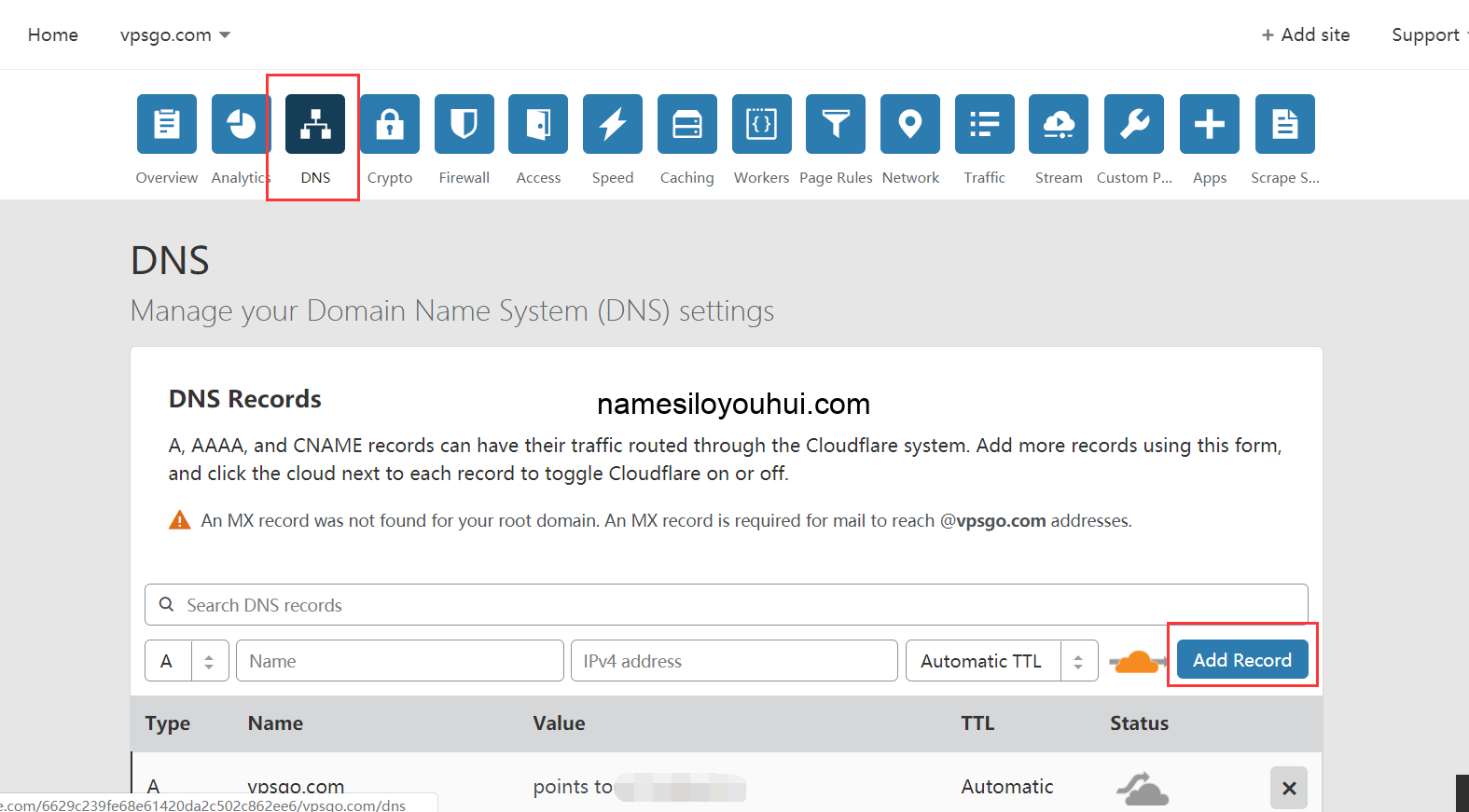This screenshot has width=1469, height=812.
Task: Open the Caching drive icon
Action: tap(687, 124)
